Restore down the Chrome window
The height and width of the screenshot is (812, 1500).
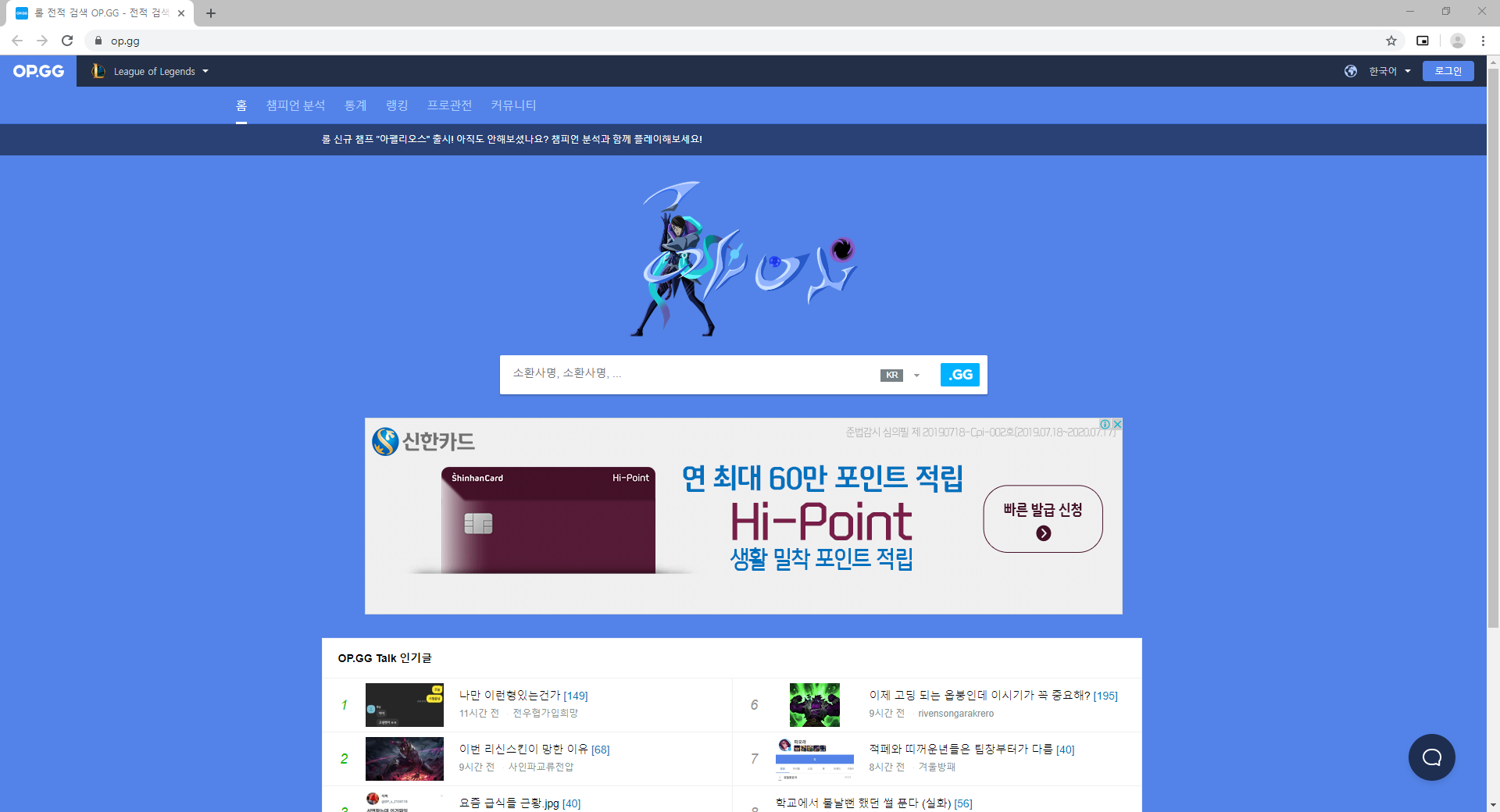coord(1446,12)
